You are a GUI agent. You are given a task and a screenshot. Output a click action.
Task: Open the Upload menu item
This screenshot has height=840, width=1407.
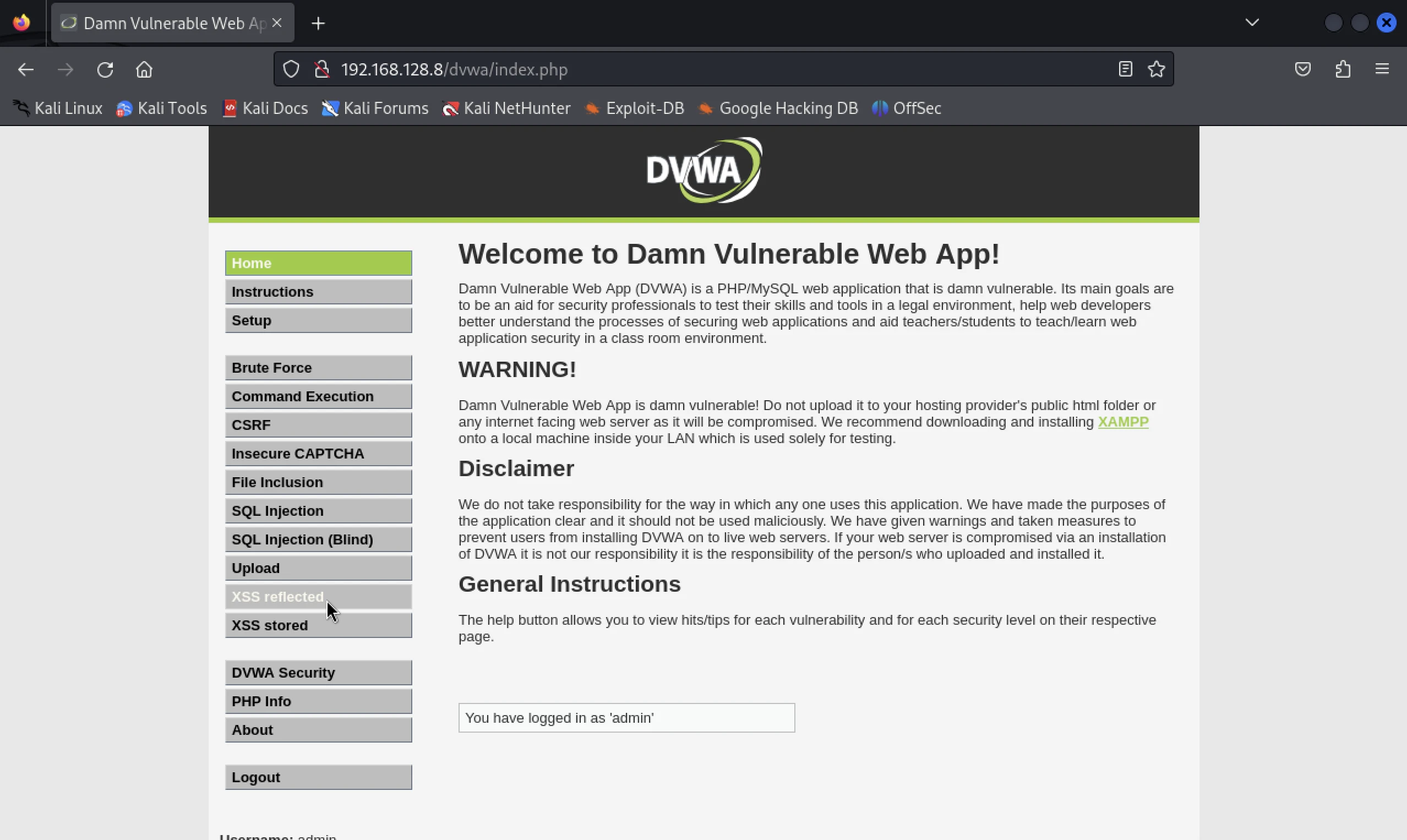tap(319, 568)
